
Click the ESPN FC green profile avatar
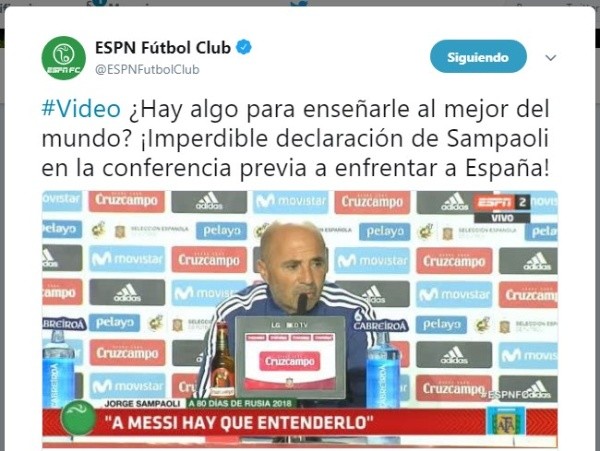tap(64, 58)
